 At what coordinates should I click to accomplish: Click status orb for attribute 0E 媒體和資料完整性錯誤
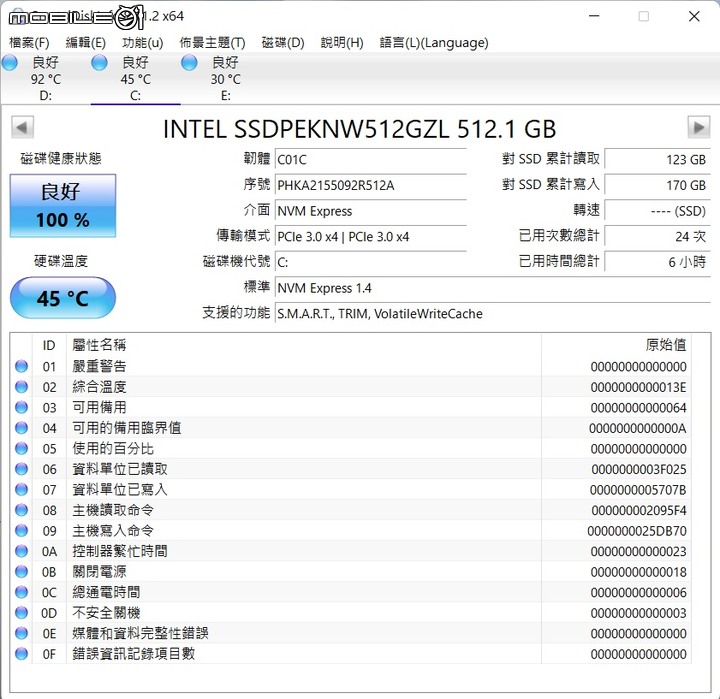click(x=21, y=633)
